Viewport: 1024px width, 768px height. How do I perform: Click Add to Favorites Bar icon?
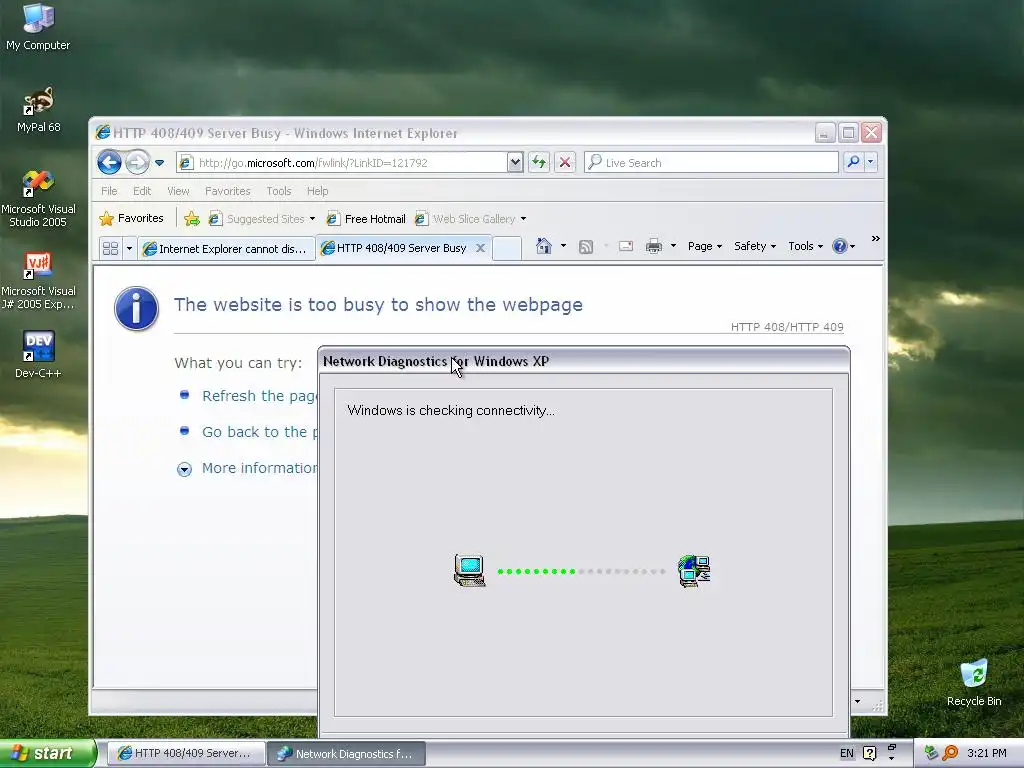click(192, 219)
